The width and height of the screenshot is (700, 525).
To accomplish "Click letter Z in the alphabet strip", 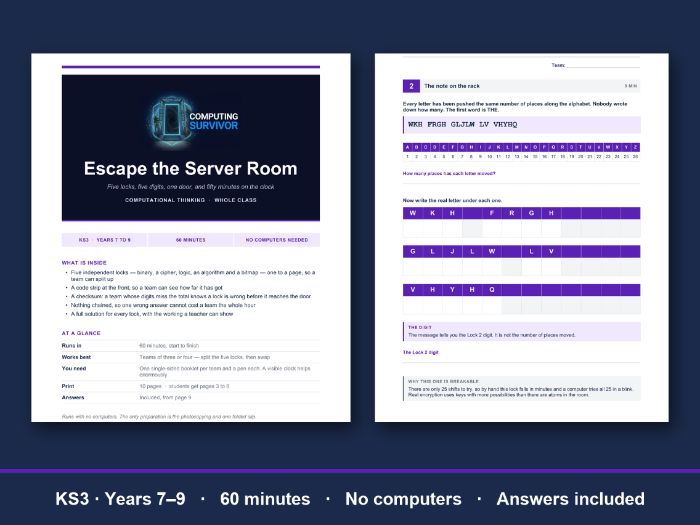I will coord(635,147).
